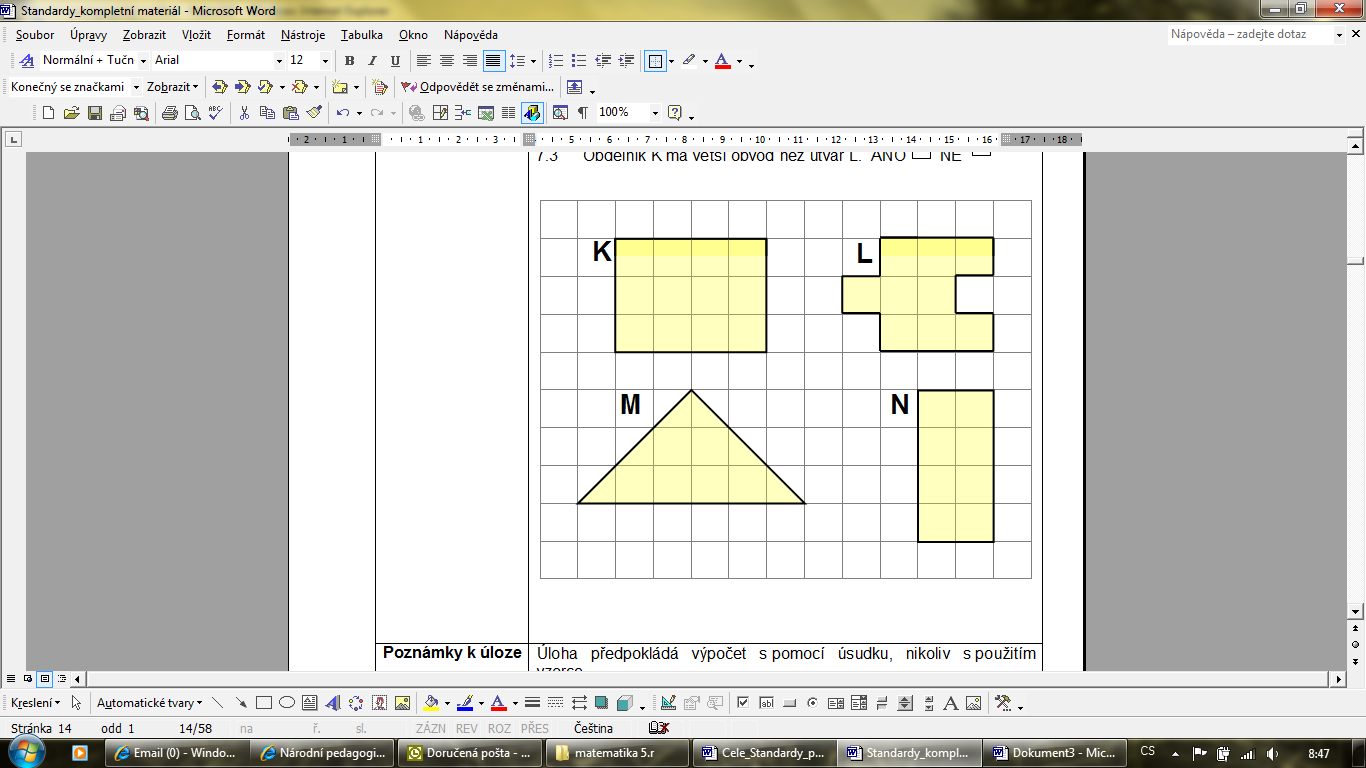The image size is (1366, 768).
Task: Open Doručená pošta taskbar item
Action: pos(472,753)
